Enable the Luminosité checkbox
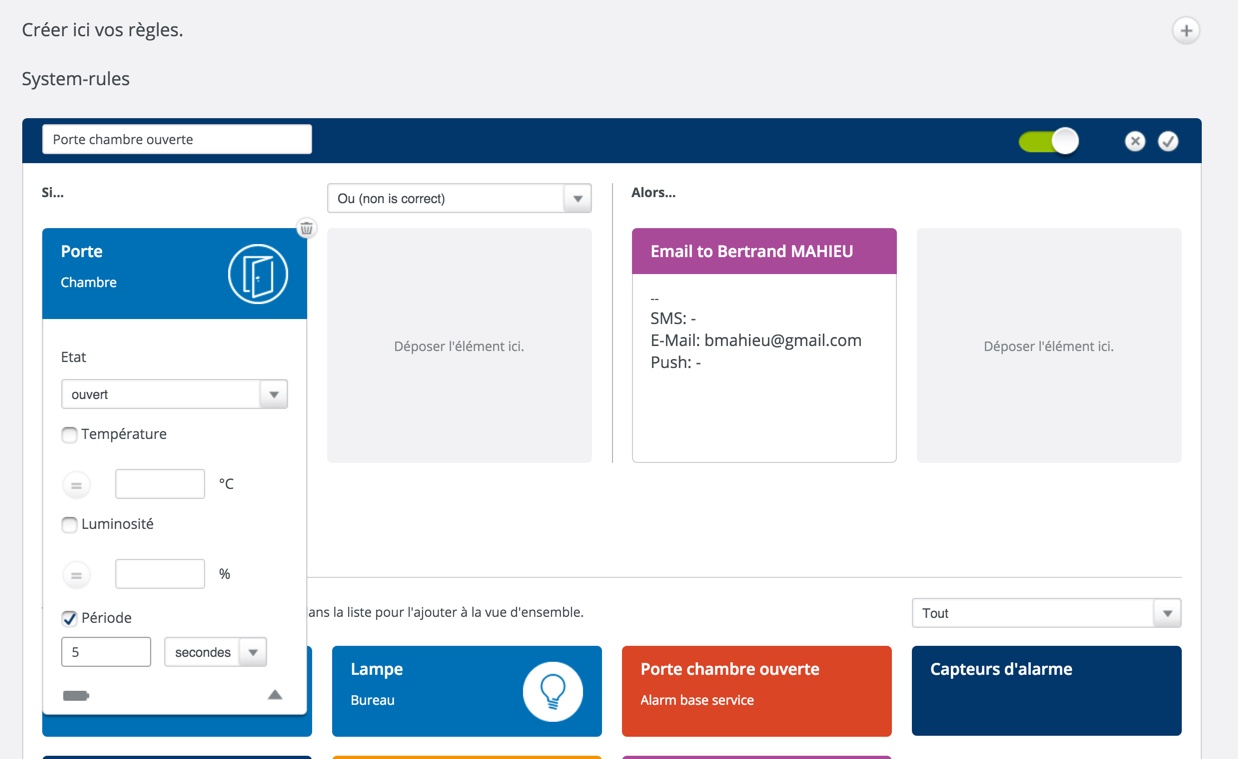Viewport: 1238px width, 759px height. pyautogui.click(x=69, y=525)
